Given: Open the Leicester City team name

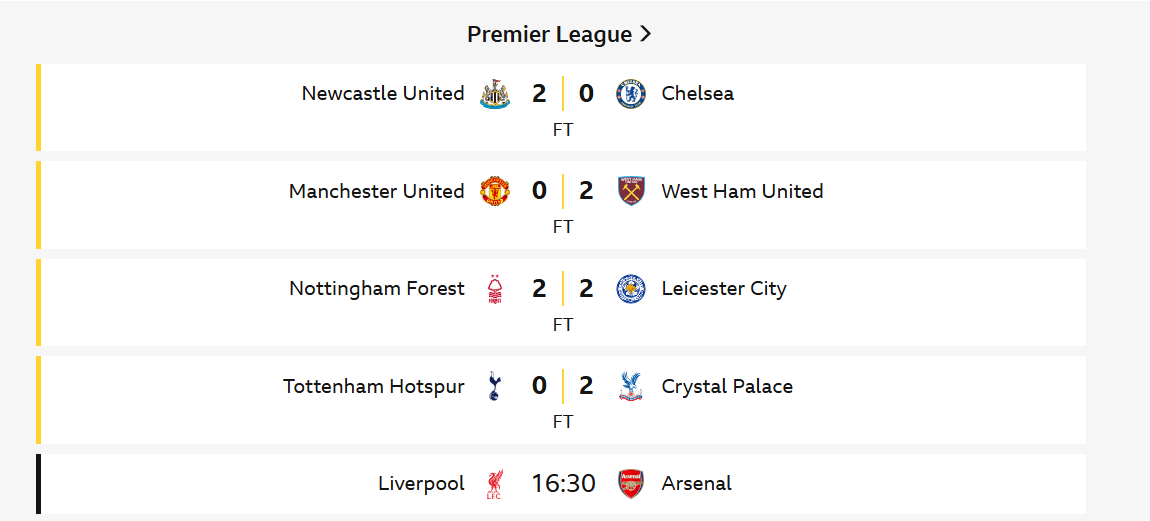Looking at the screenshot, I should click(724, 289).
